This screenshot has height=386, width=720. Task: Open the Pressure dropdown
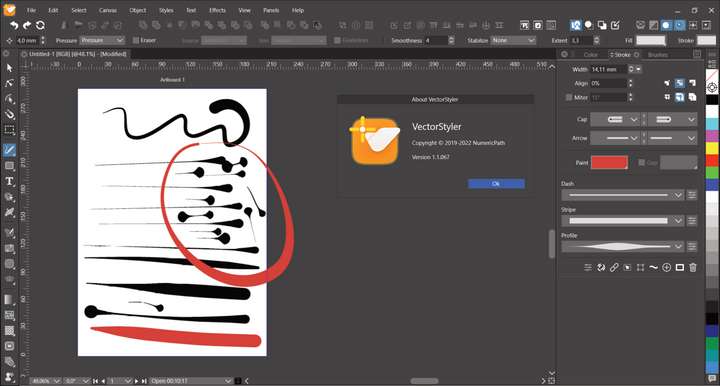[x=102, y=40]
